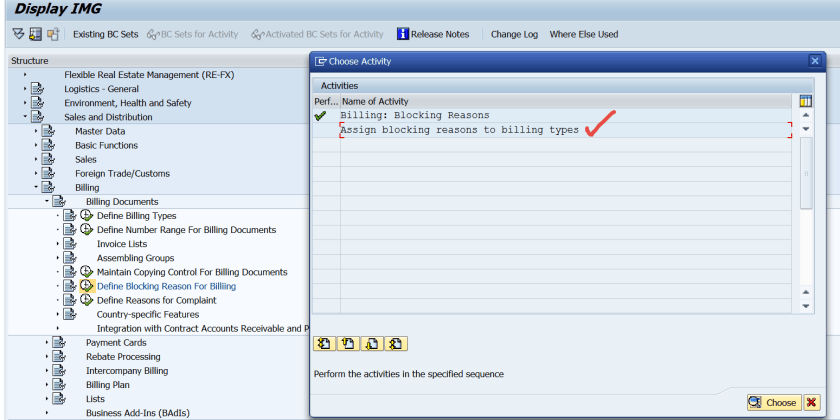Expand Business Add-Ins (BAdIs) node
The height and width of the screenshot is (420, 840).
tap(47, 413)
